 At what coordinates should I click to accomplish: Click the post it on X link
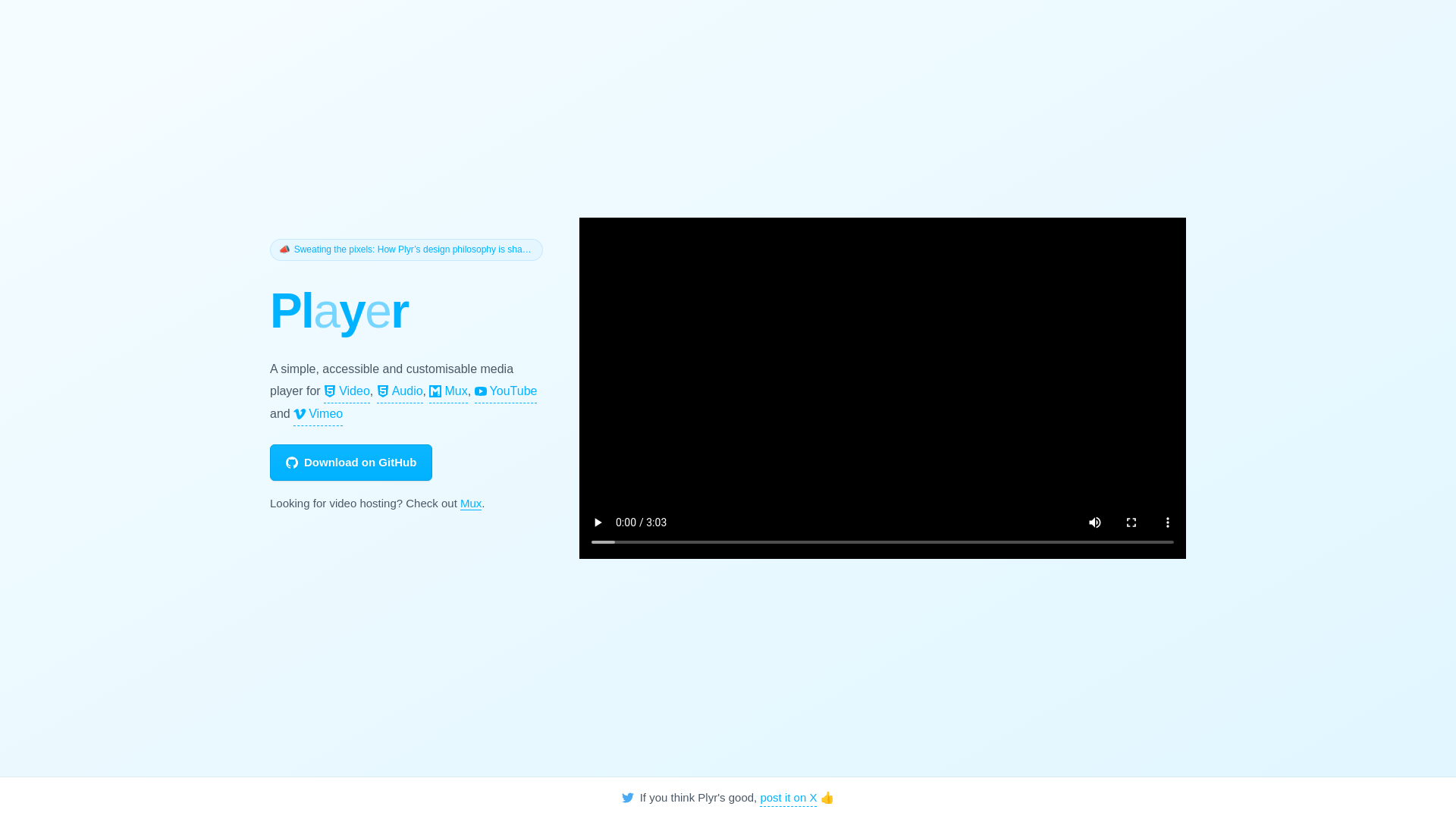[789, 798]
